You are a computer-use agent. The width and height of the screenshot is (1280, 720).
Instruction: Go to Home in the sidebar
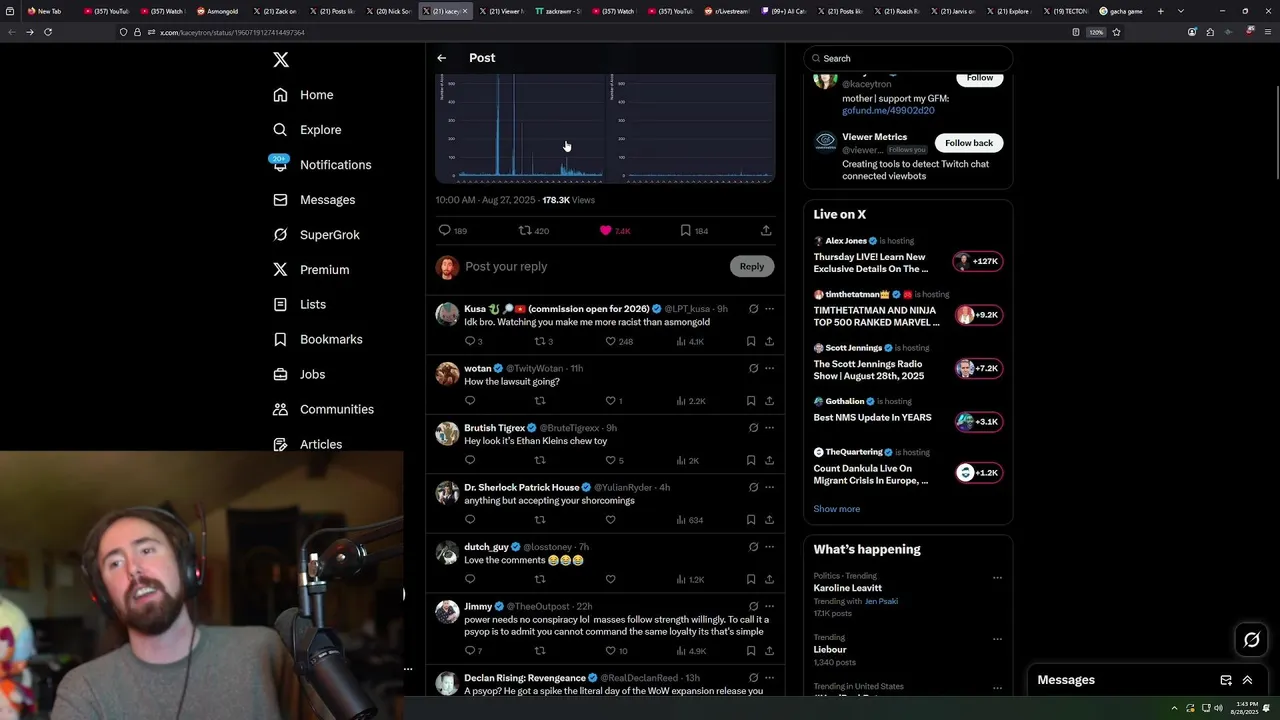coord(304,95)
